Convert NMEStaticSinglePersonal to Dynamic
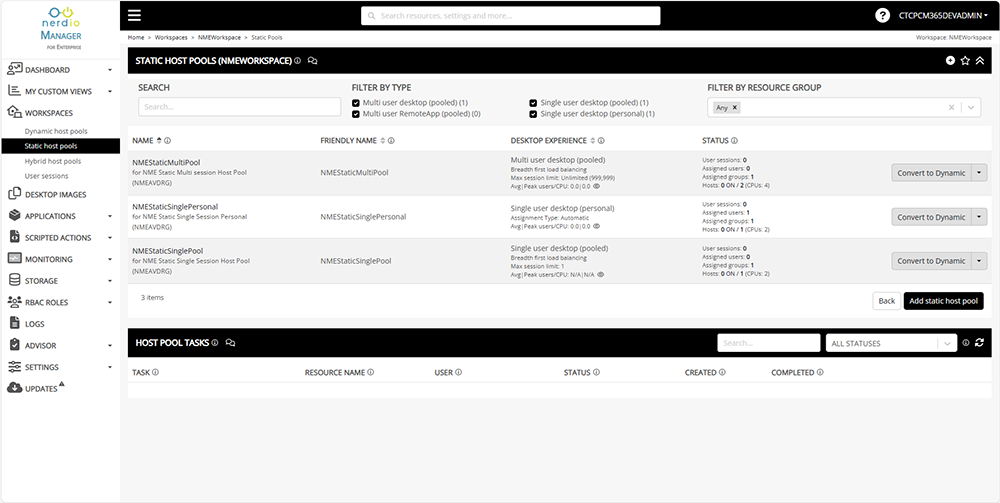The height and width of the screenshot is (503, 1000). click(x=931, y=217)
